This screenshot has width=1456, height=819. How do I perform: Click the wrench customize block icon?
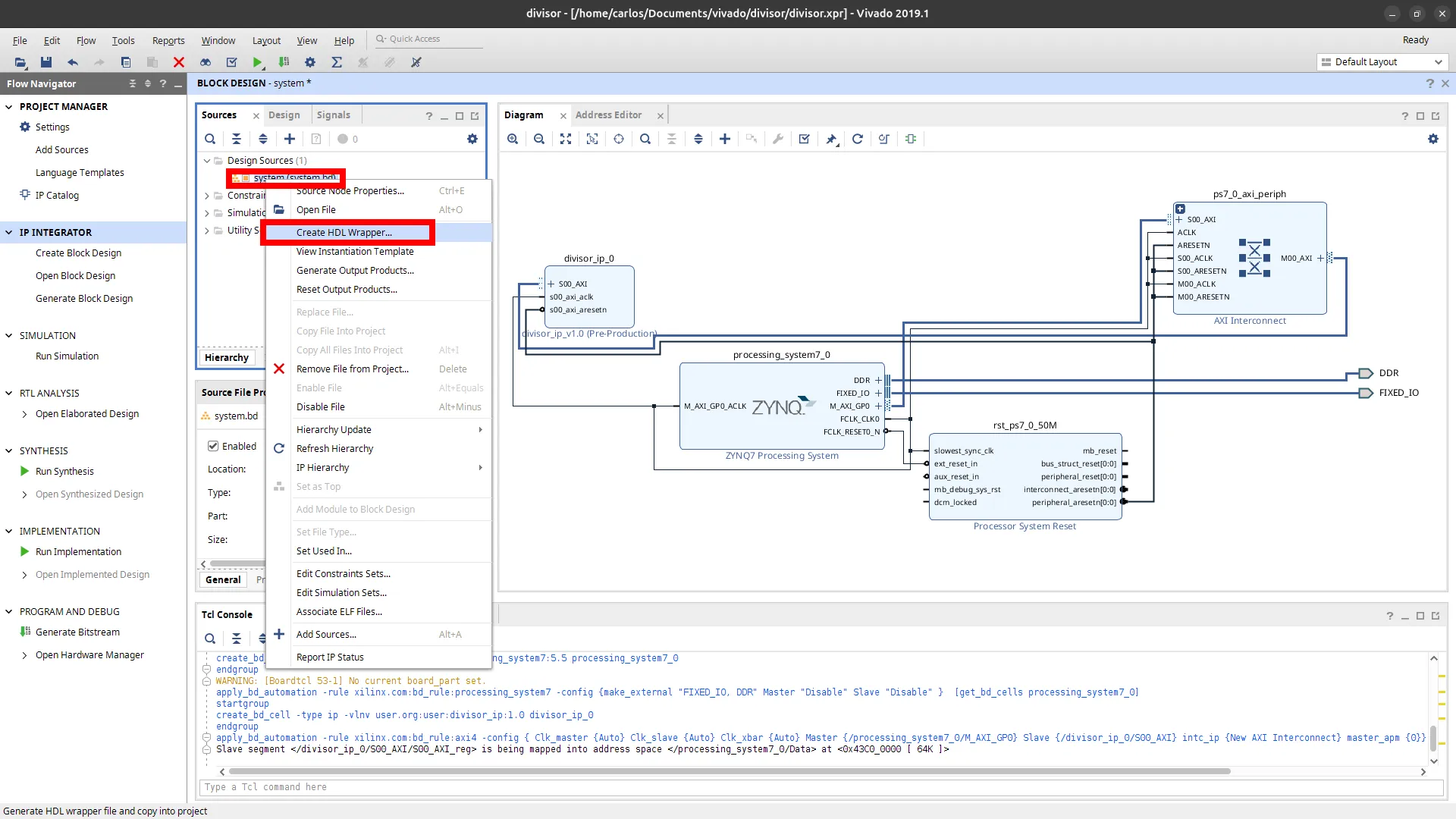click(x=778, y=139)
